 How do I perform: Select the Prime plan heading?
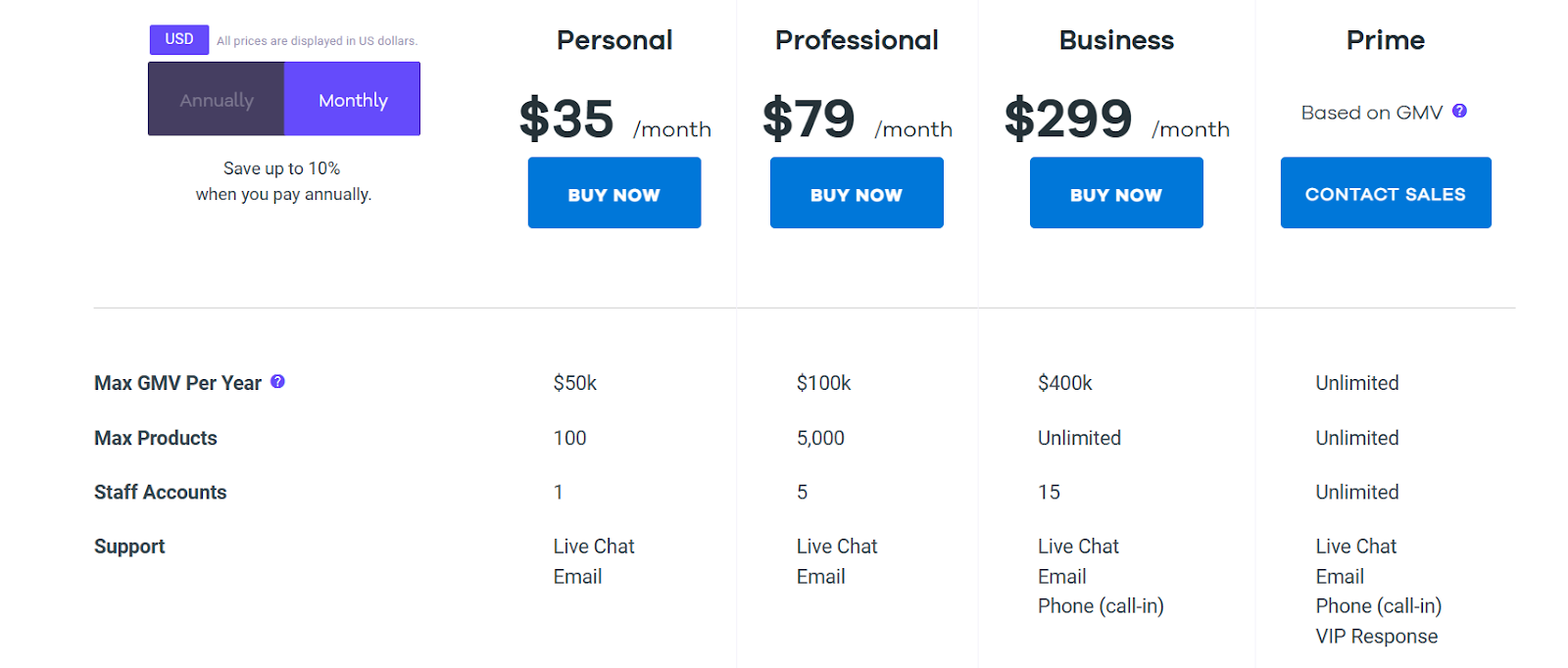click(1386, 40)
